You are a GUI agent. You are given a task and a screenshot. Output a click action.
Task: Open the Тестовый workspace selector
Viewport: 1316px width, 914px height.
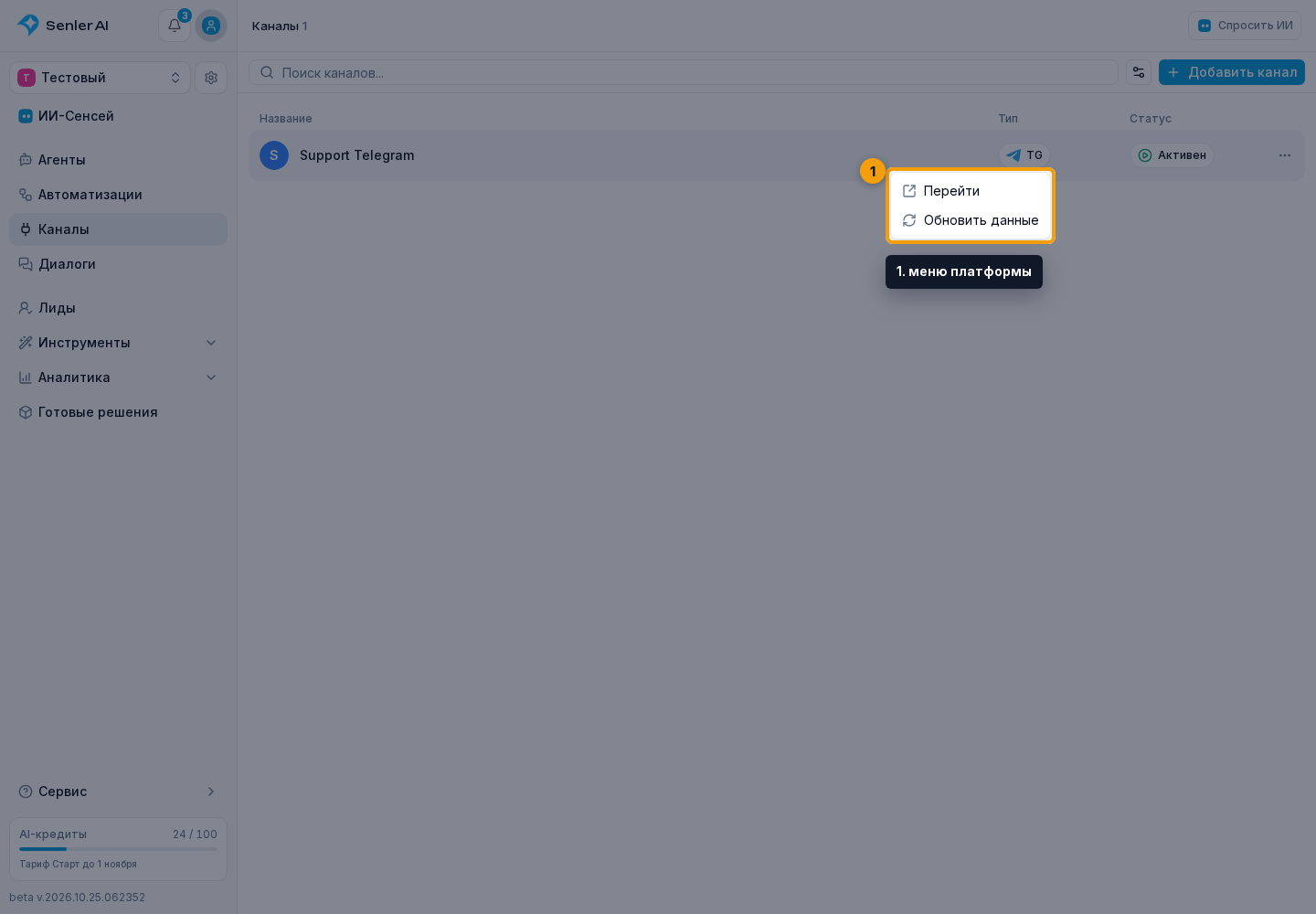pos(100,78)
